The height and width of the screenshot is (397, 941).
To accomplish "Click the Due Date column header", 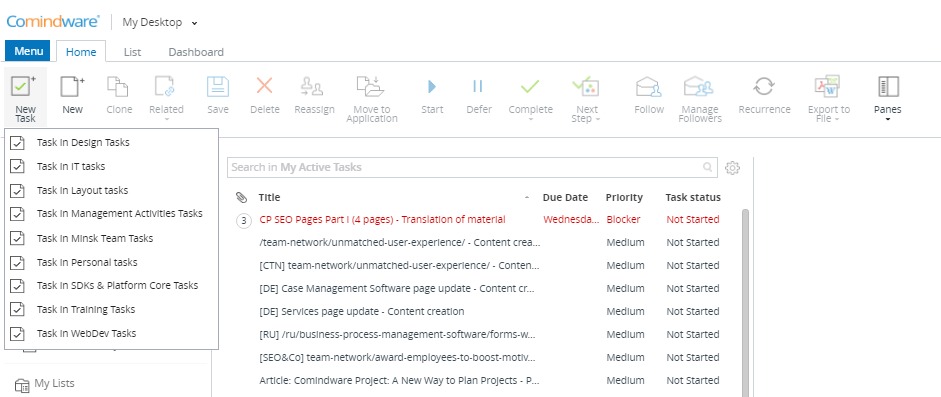I will click(x=565, y=197).
